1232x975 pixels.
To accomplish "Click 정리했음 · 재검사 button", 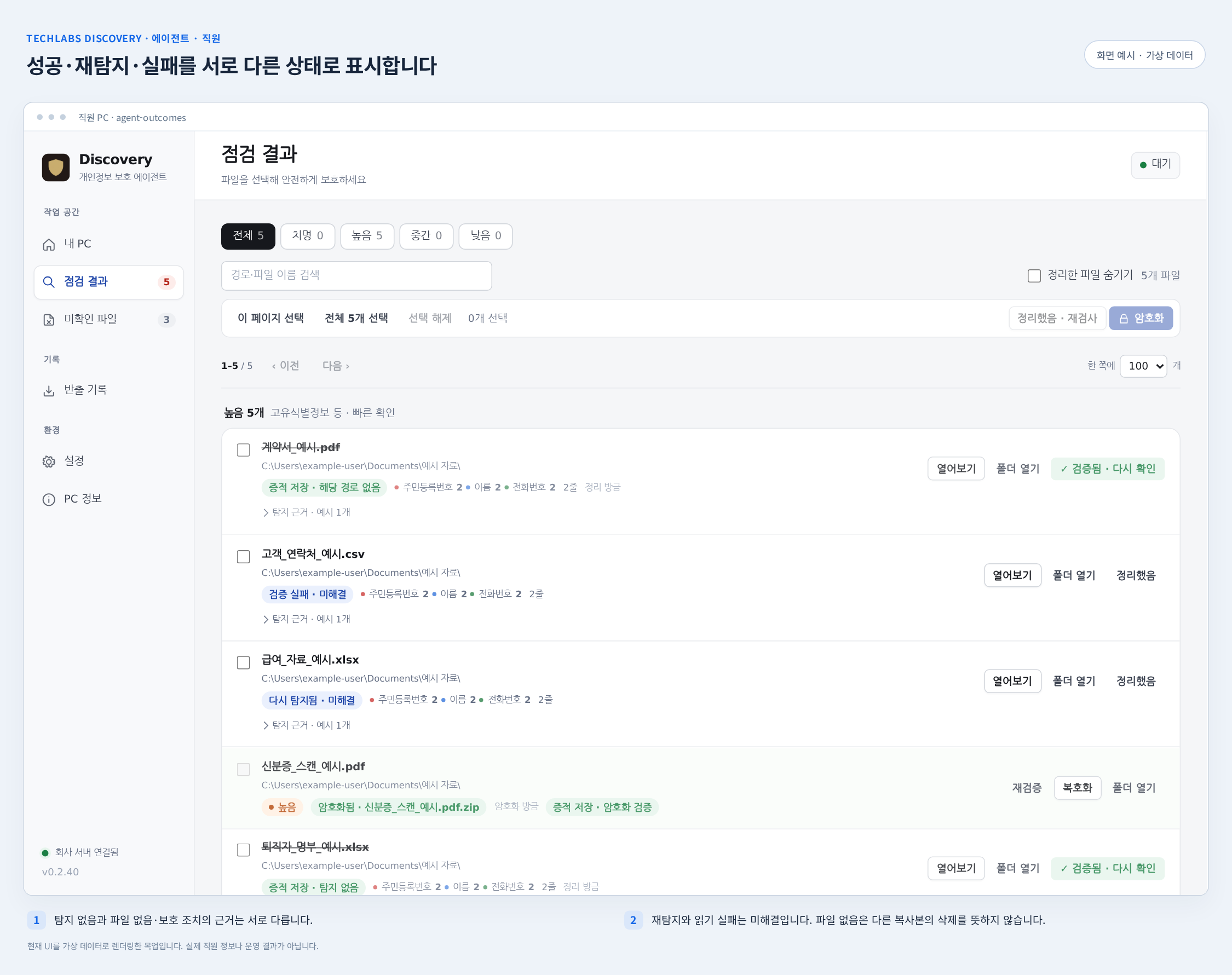I will pos(1057,319).
